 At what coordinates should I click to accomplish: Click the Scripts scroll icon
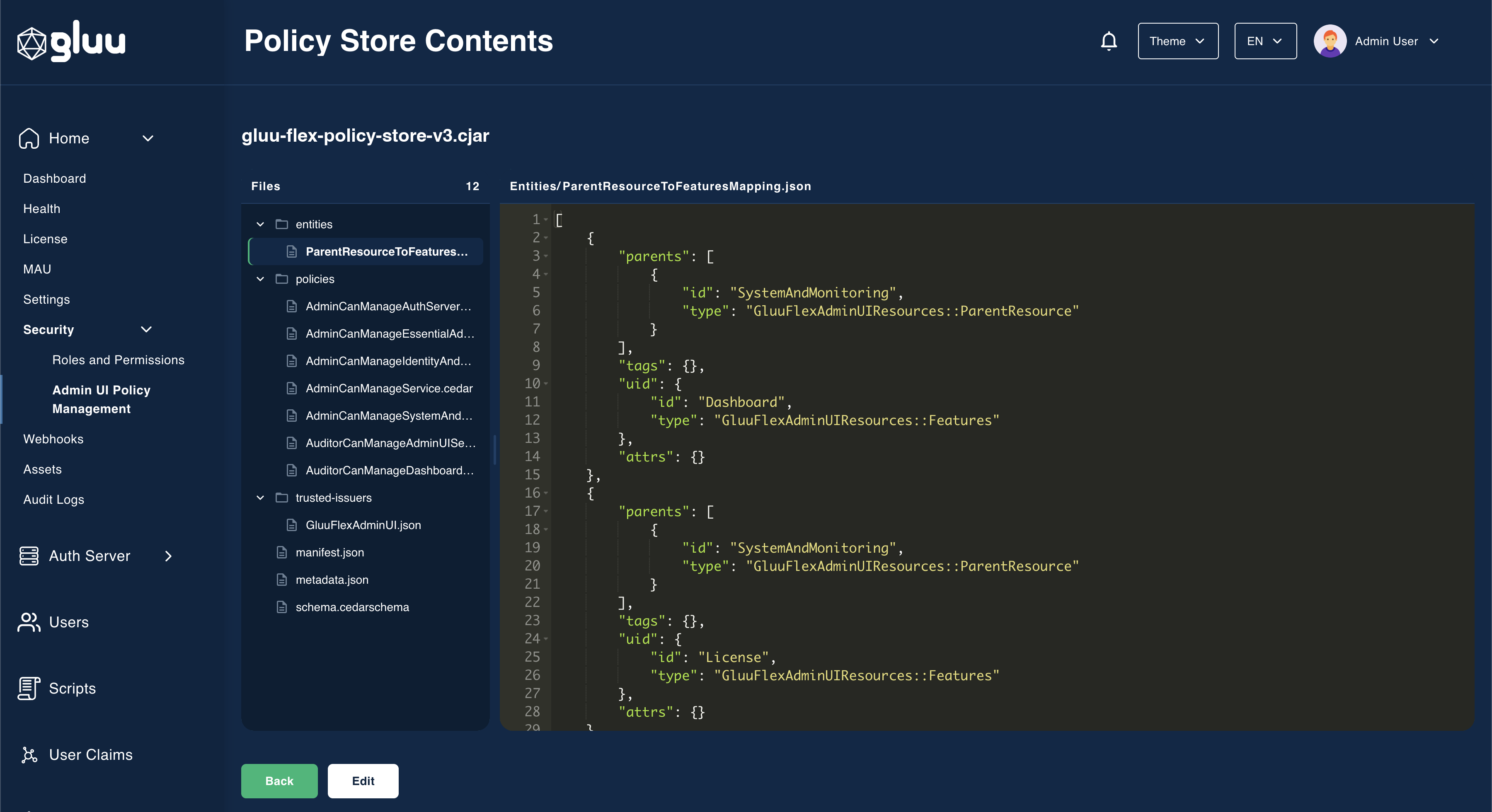point(29,689)
